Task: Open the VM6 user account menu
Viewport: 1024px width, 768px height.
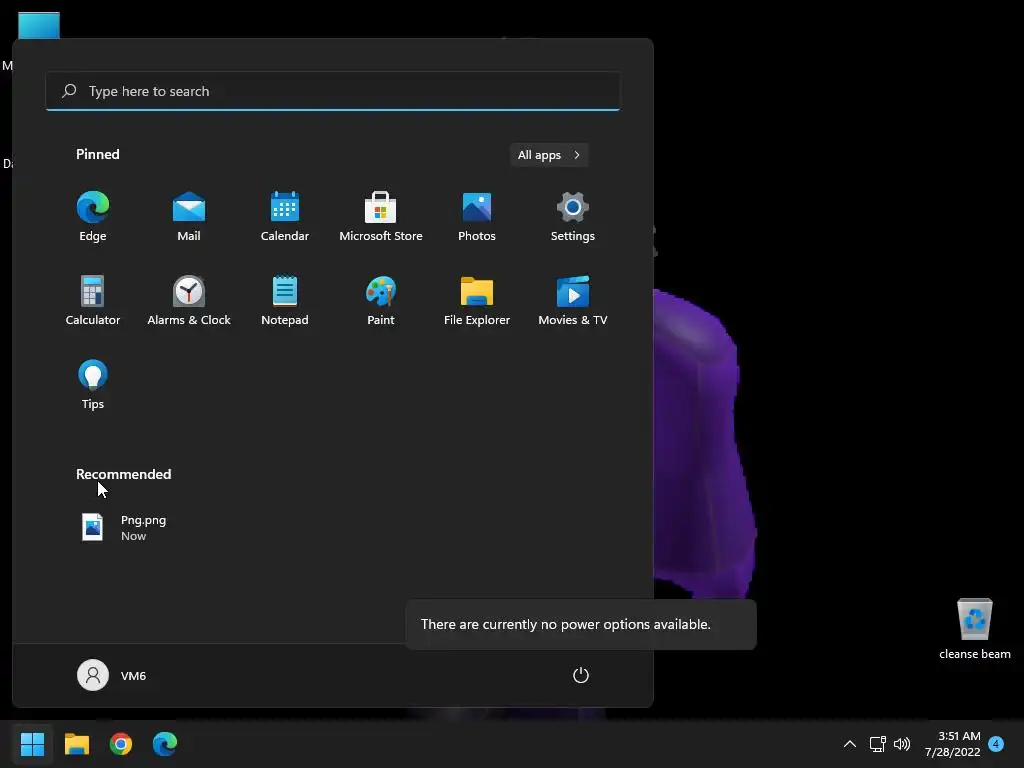Action: pos(112,675)
